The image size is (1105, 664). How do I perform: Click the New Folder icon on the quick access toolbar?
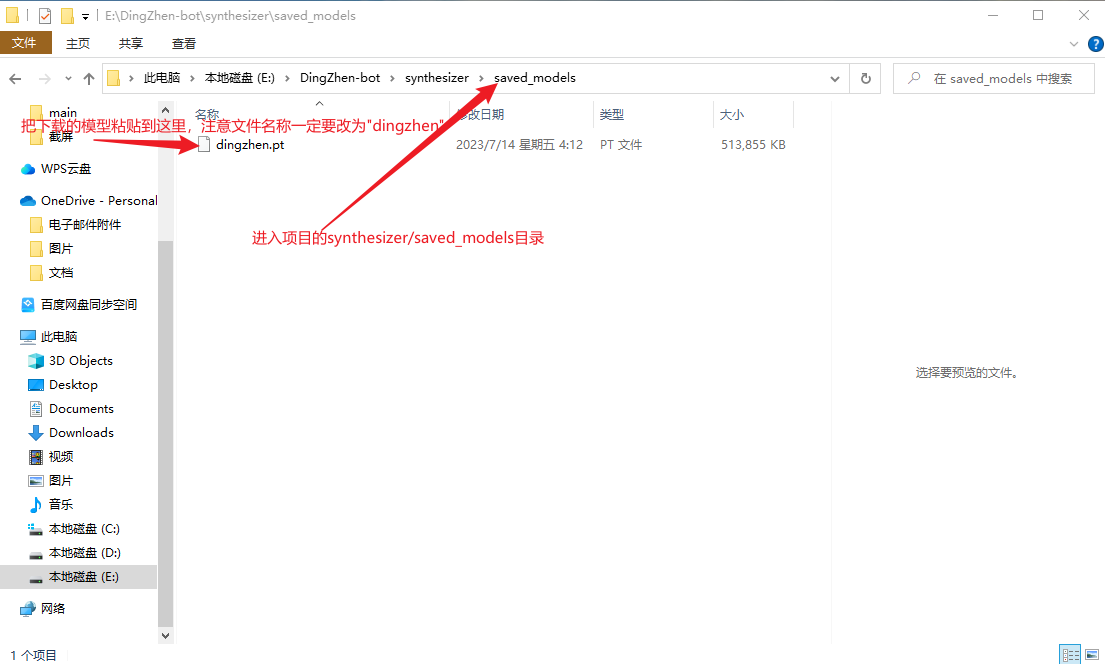66,15
